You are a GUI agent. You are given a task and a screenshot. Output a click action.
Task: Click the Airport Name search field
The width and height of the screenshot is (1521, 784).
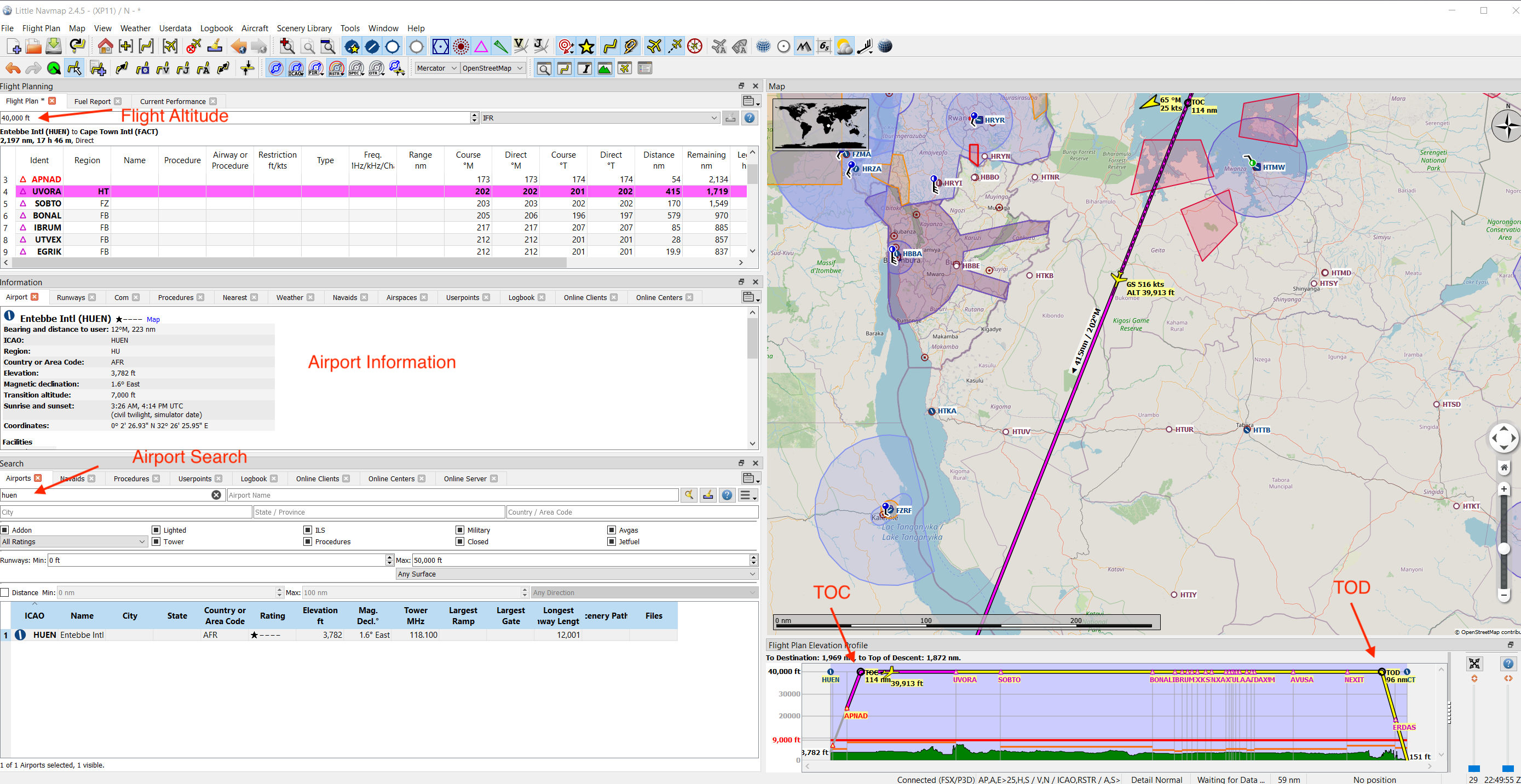pyautogui.click(x=453, y=495)
